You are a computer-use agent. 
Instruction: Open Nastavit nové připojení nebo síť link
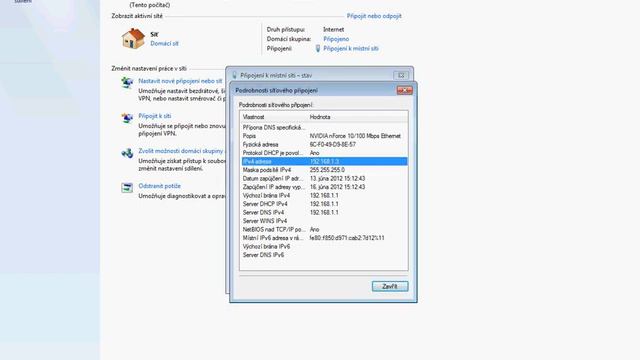(180, 81)
